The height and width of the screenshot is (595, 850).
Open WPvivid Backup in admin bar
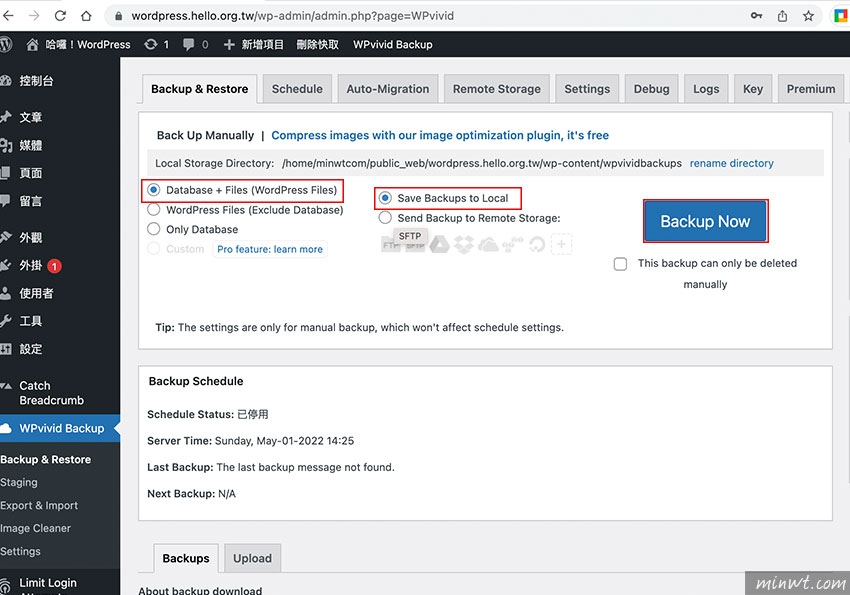(393, 44)
